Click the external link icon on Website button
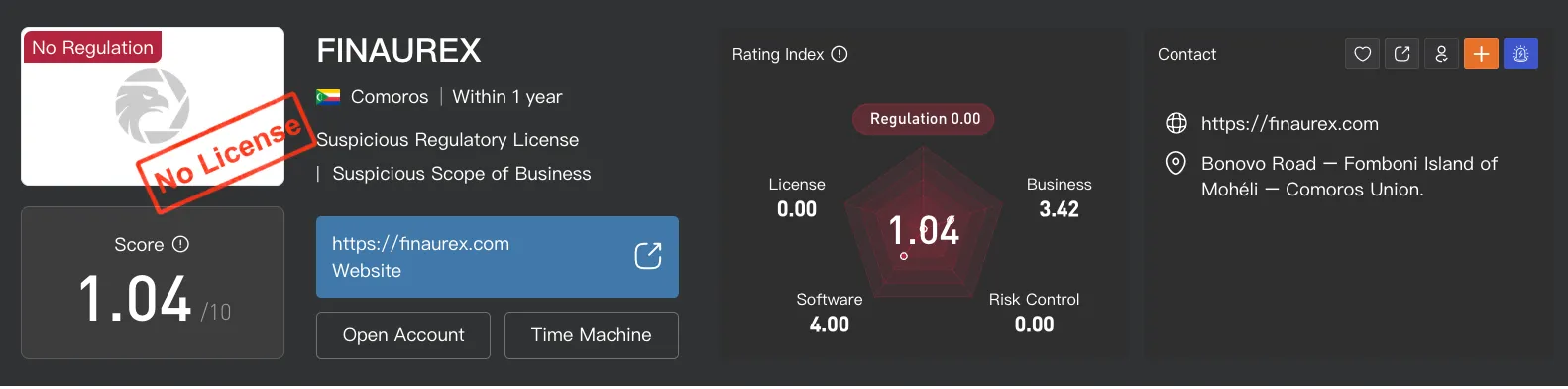 pos(648,256)
